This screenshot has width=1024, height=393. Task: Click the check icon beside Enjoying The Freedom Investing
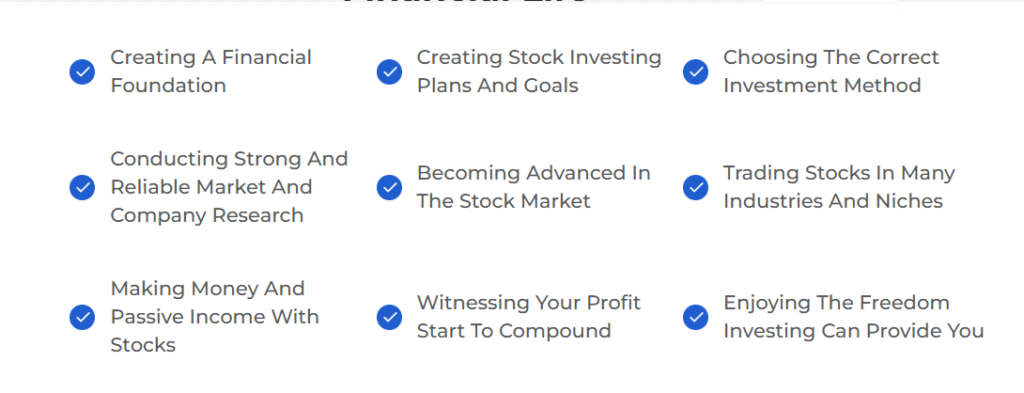point(696,317)
